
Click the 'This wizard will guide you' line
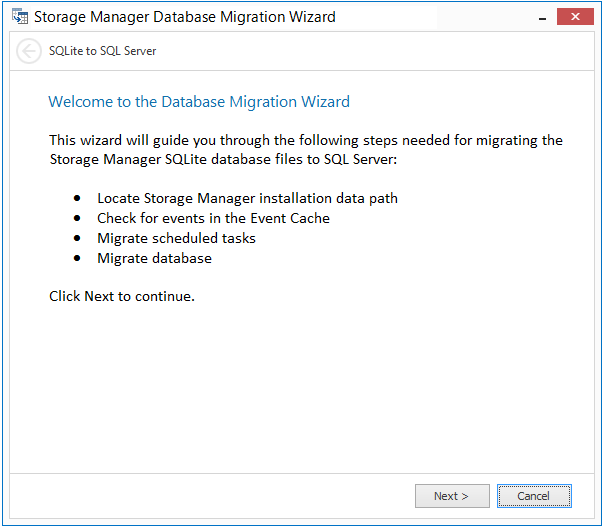pyautogui.click(x=306, y=140)
